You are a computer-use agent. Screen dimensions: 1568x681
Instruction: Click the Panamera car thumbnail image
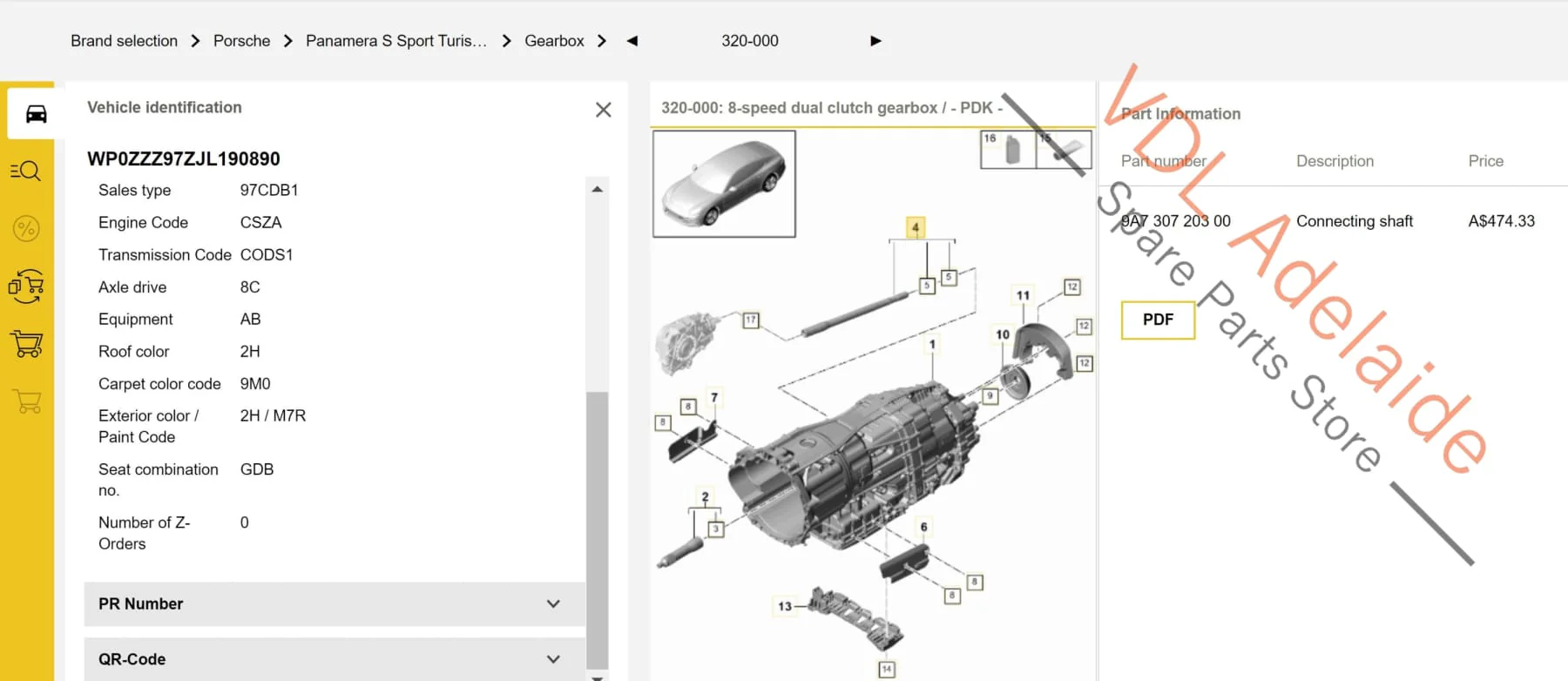pos(724,184)
